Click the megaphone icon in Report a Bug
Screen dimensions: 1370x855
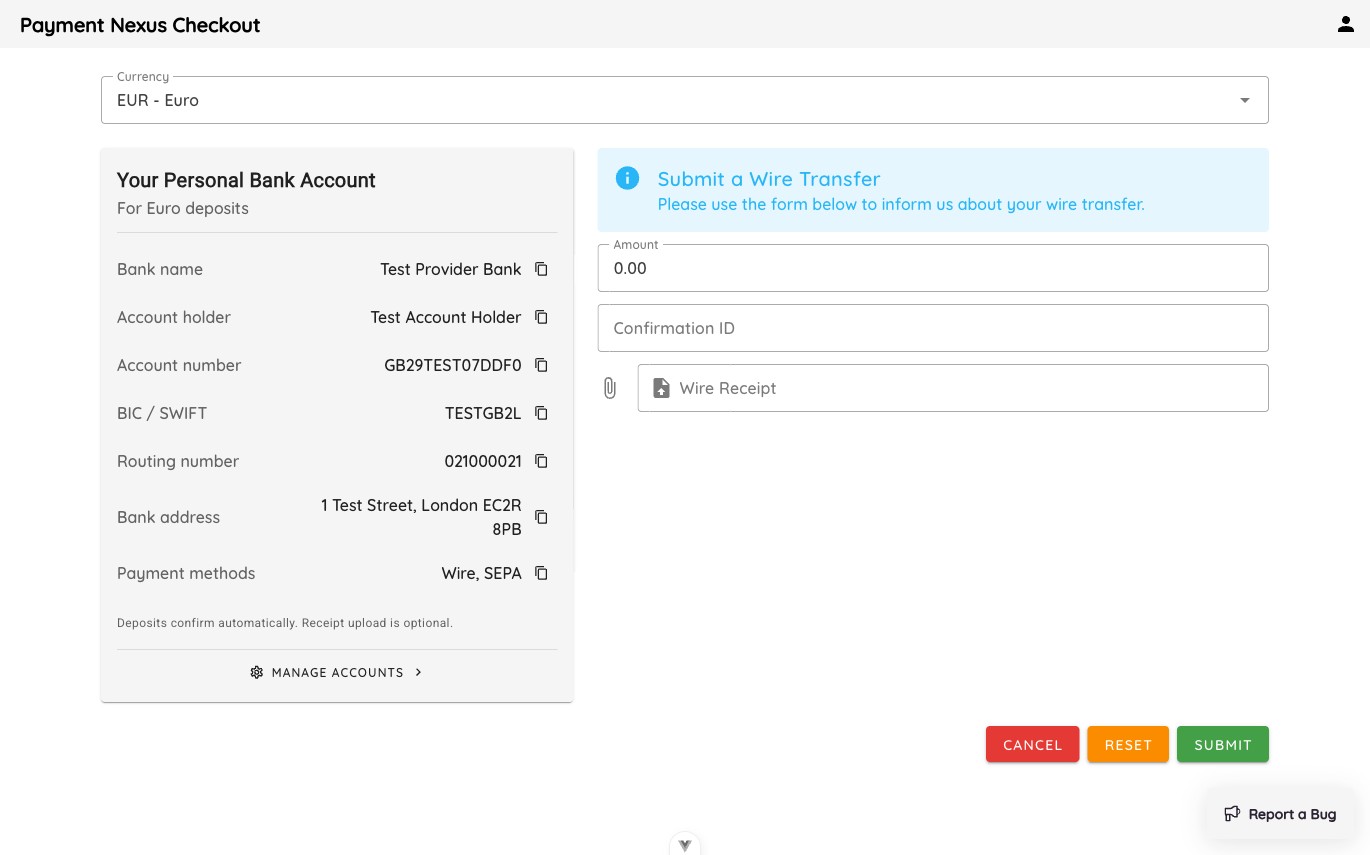pyautogui.click(x=1232, y=814)
